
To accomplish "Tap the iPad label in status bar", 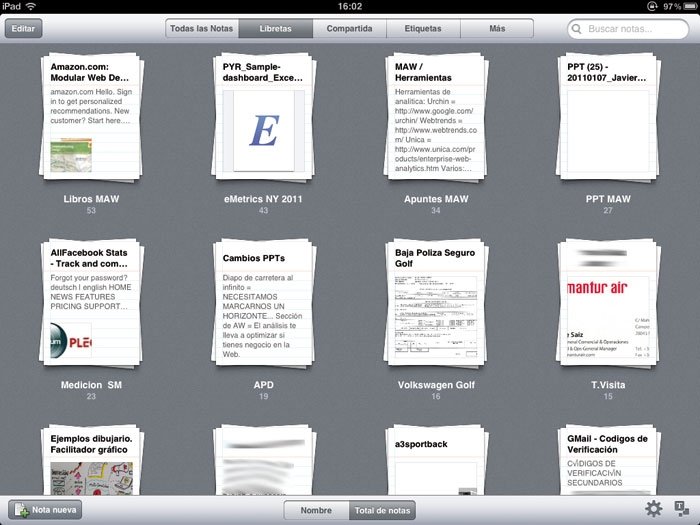I will 11,6.
